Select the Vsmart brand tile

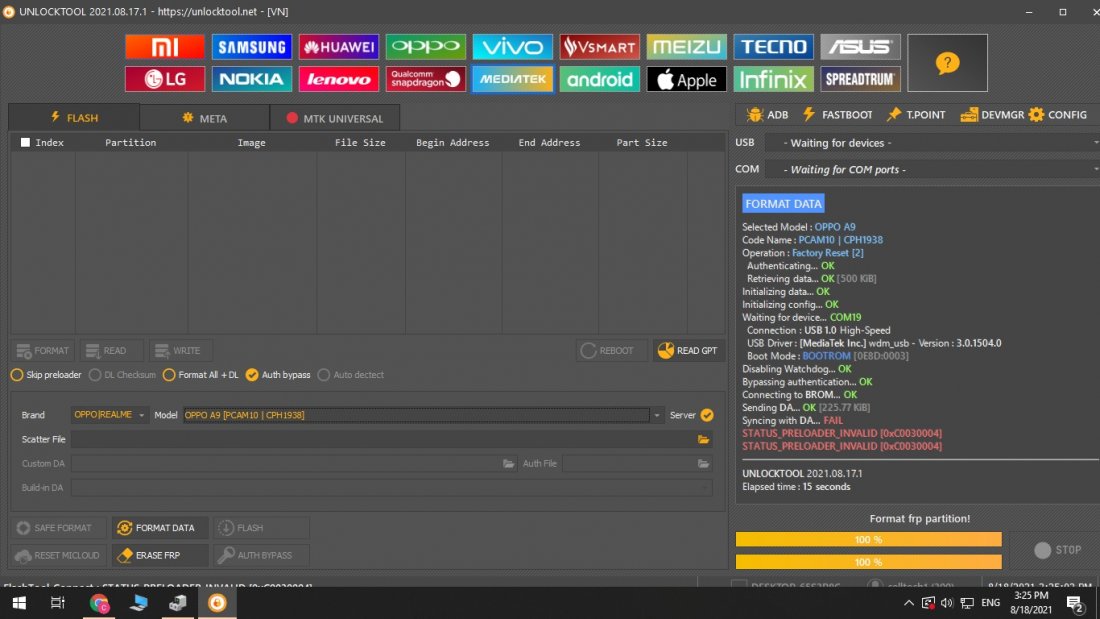click(x=600, y=47)
